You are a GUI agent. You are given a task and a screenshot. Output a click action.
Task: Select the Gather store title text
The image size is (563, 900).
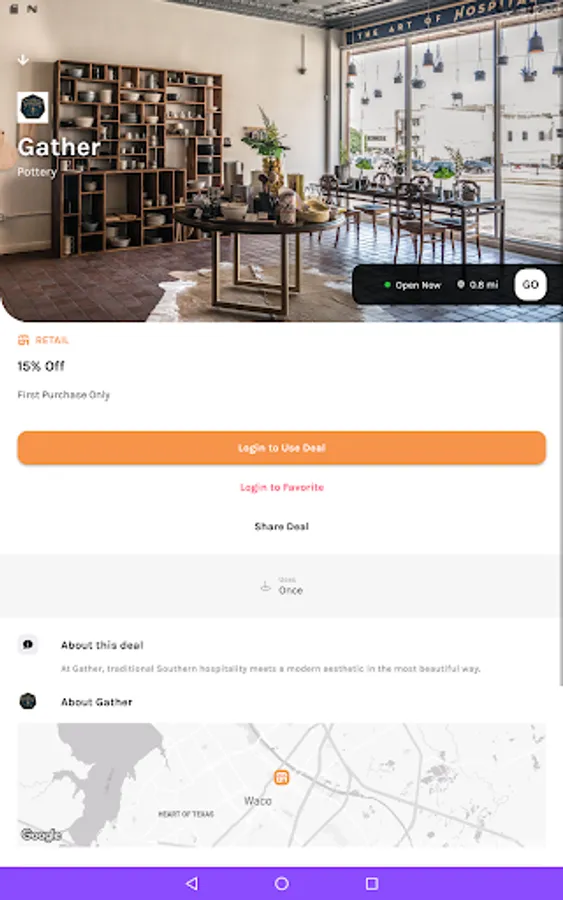(59, 148)
